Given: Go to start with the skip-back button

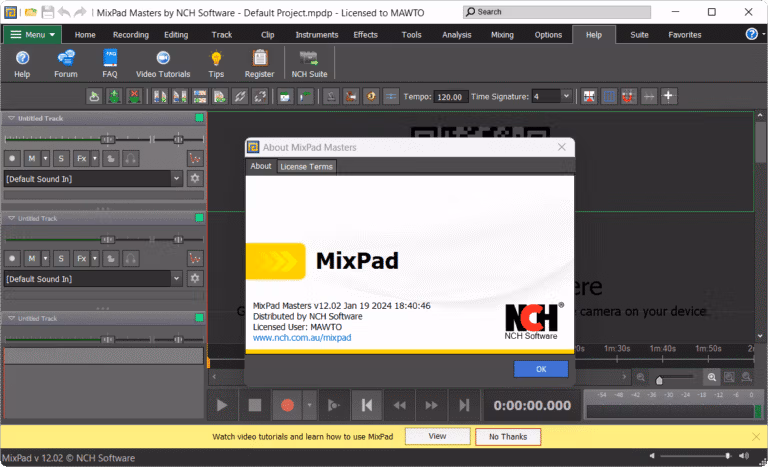Looking at the screenshot, I should (x=366, y=405).
